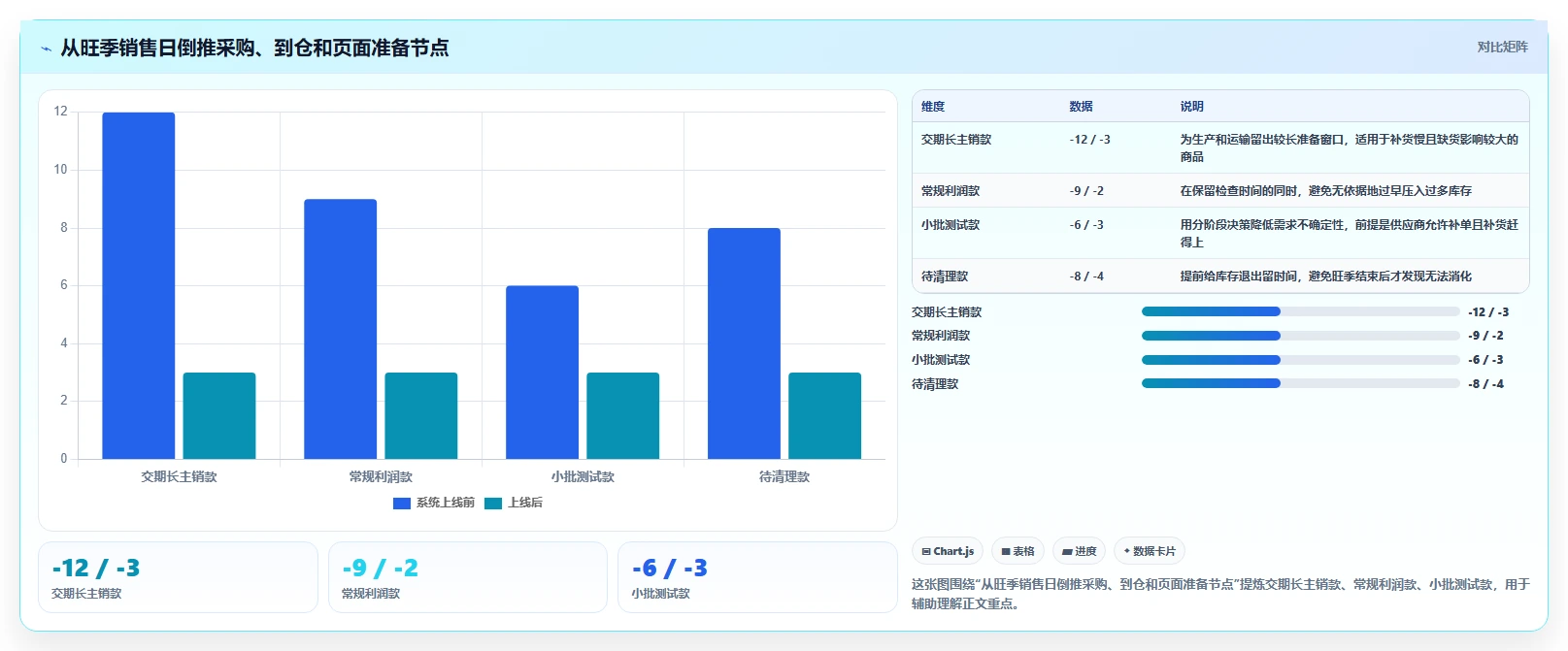The image size is (1568, 651).
Task: Click the blue 系统上线前 bar for 常规利润款
Action: click(x=341, y=329)
